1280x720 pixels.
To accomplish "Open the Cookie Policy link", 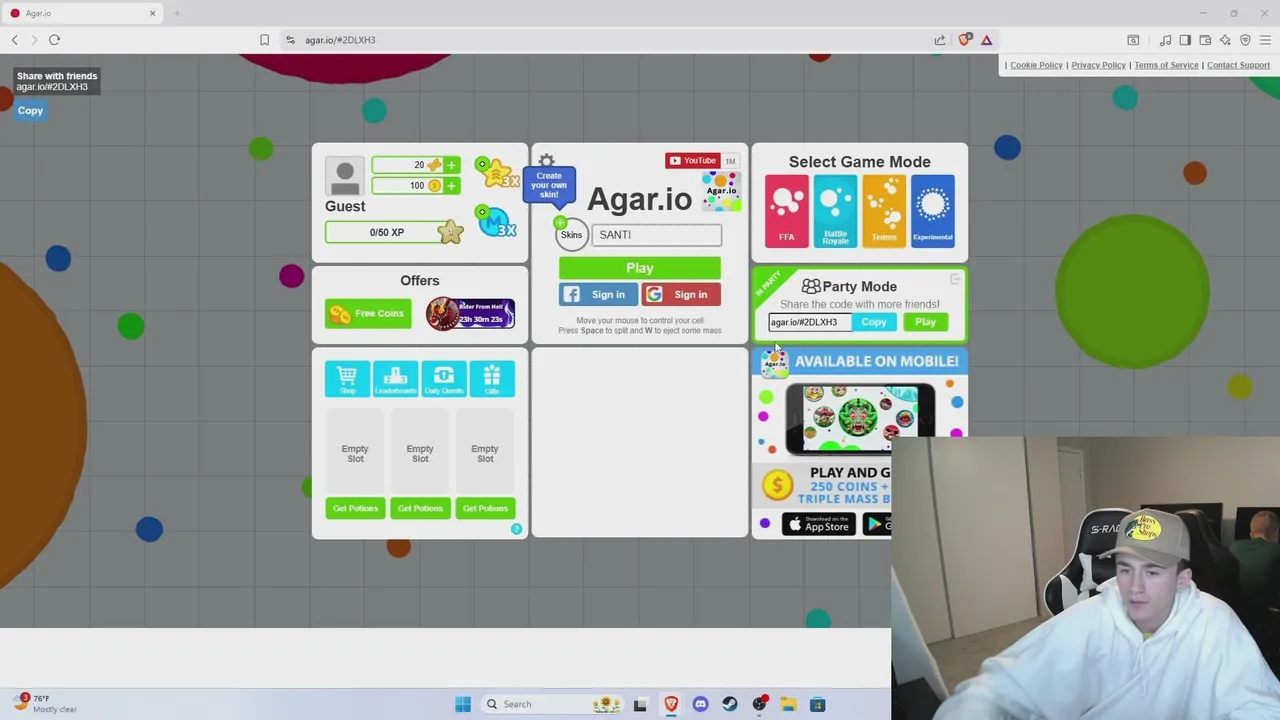I will (x=1036, y=65).
